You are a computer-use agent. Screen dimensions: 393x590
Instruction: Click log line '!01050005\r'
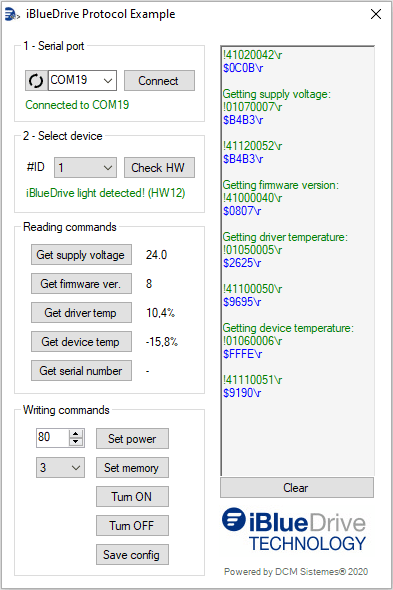(x=253, y=250)
